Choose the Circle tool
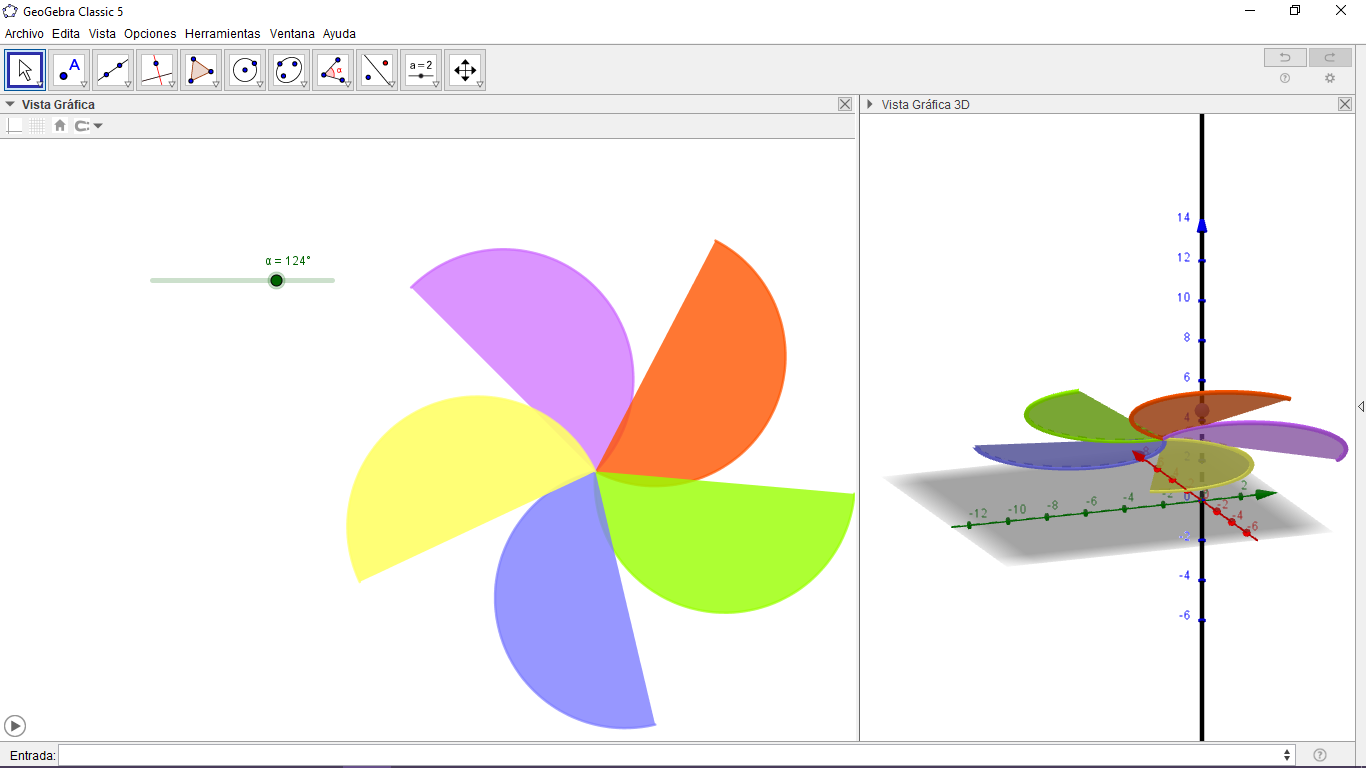The width and height of the screenshot is (1366, 768). click(x=244, y=69)
